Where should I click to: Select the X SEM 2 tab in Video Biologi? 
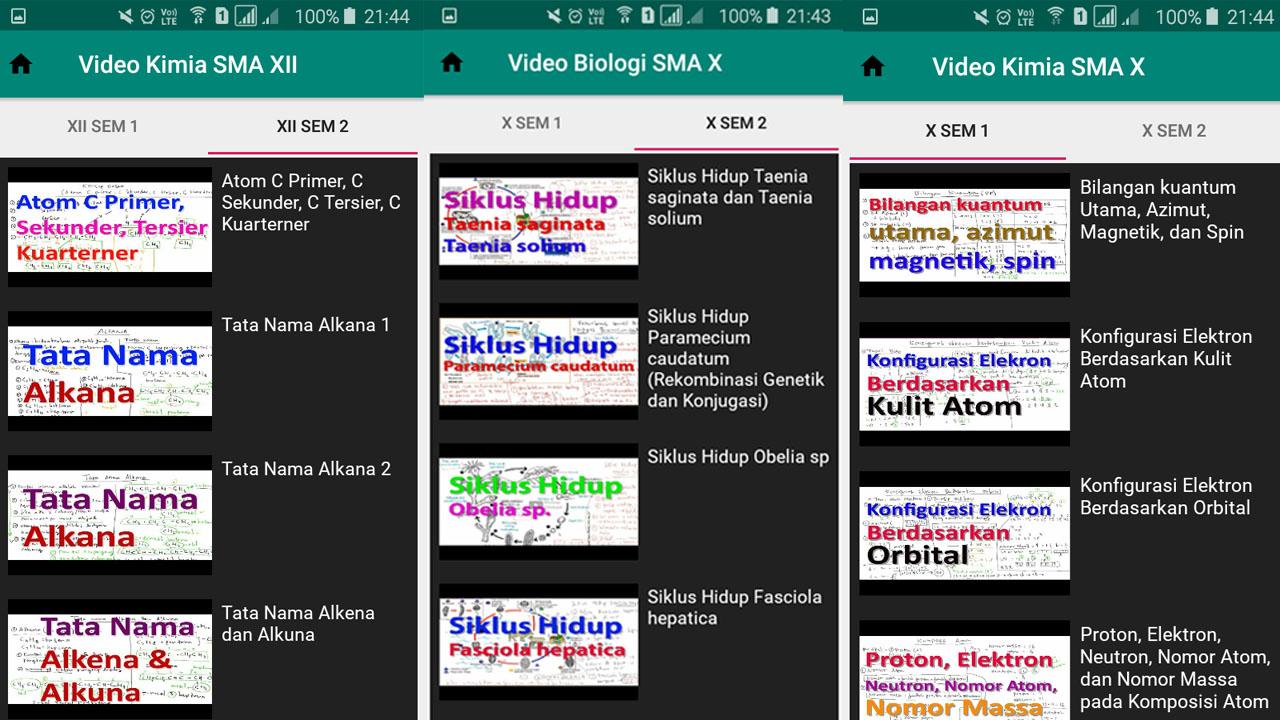(737, 123)
